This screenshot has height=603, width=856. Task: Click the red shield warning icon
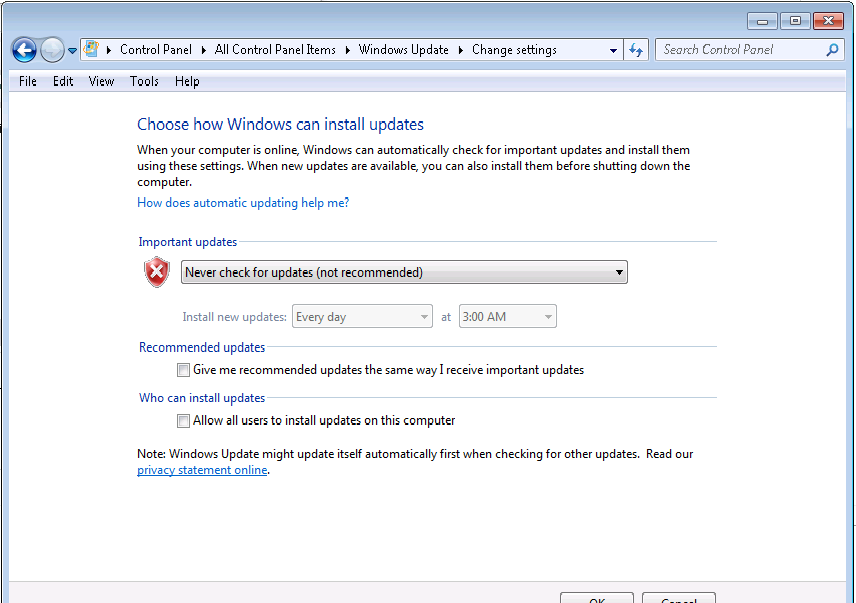pyautogui.click(x=157, y=272)
